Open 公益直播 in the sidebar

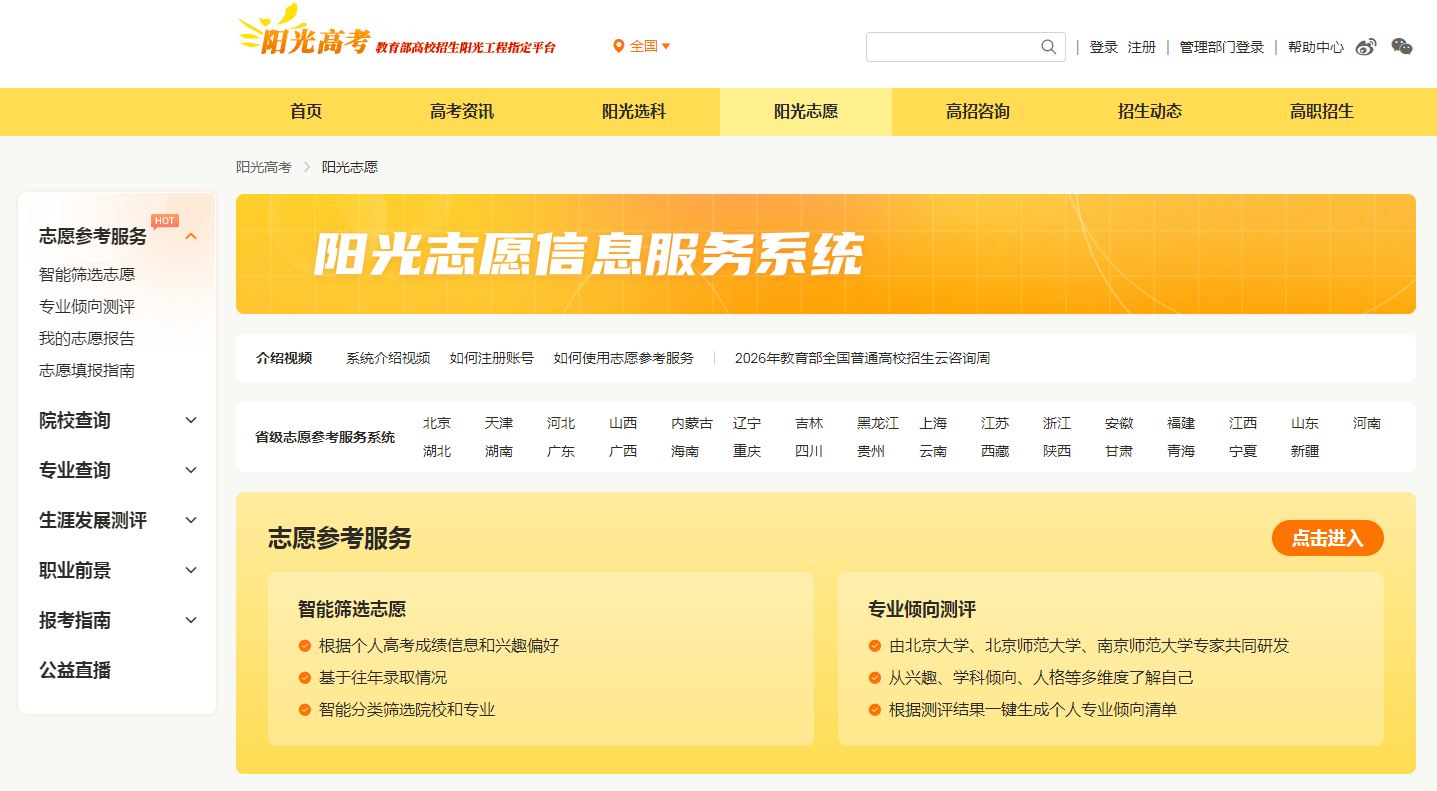(x=75, y=670)
